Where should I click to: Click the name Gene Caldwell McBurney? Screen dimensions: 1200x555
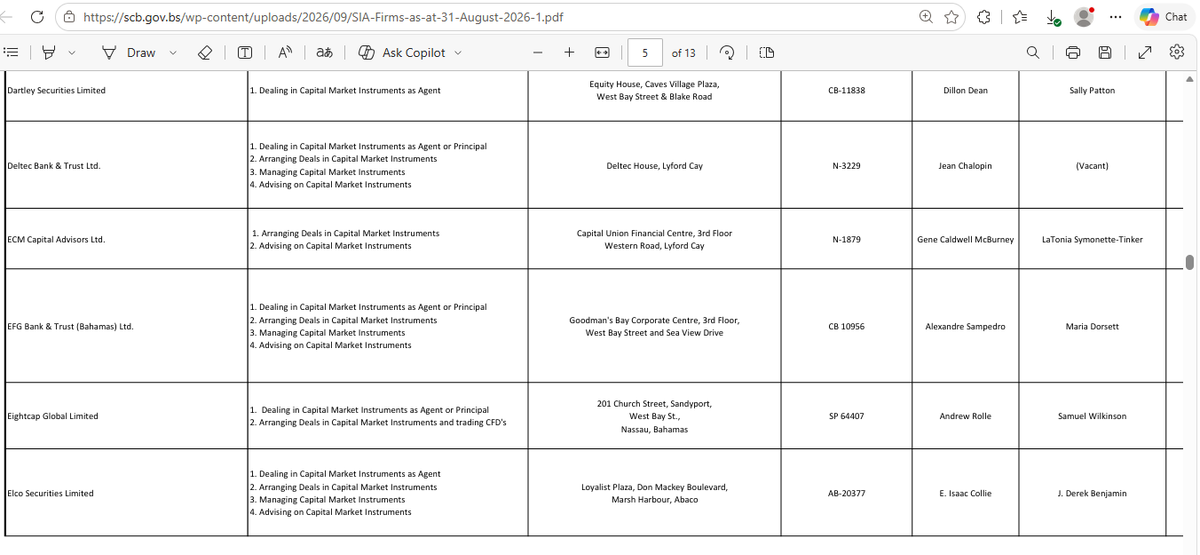coord(965,240)
